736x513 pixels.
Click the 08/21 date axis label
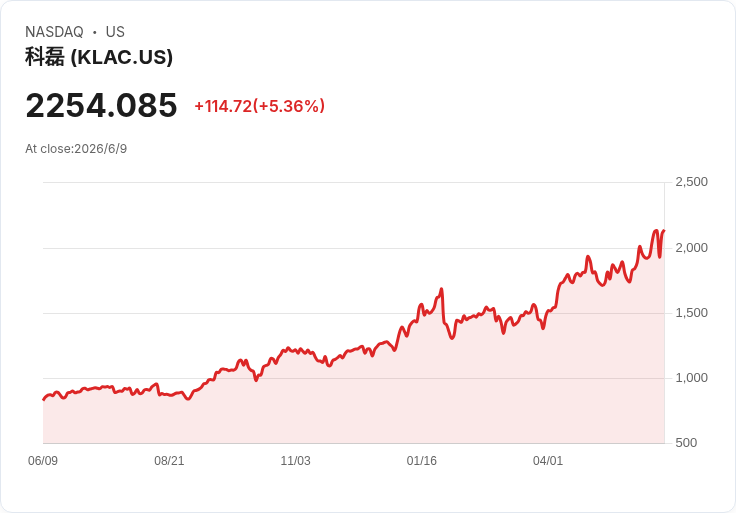point(169,460)
